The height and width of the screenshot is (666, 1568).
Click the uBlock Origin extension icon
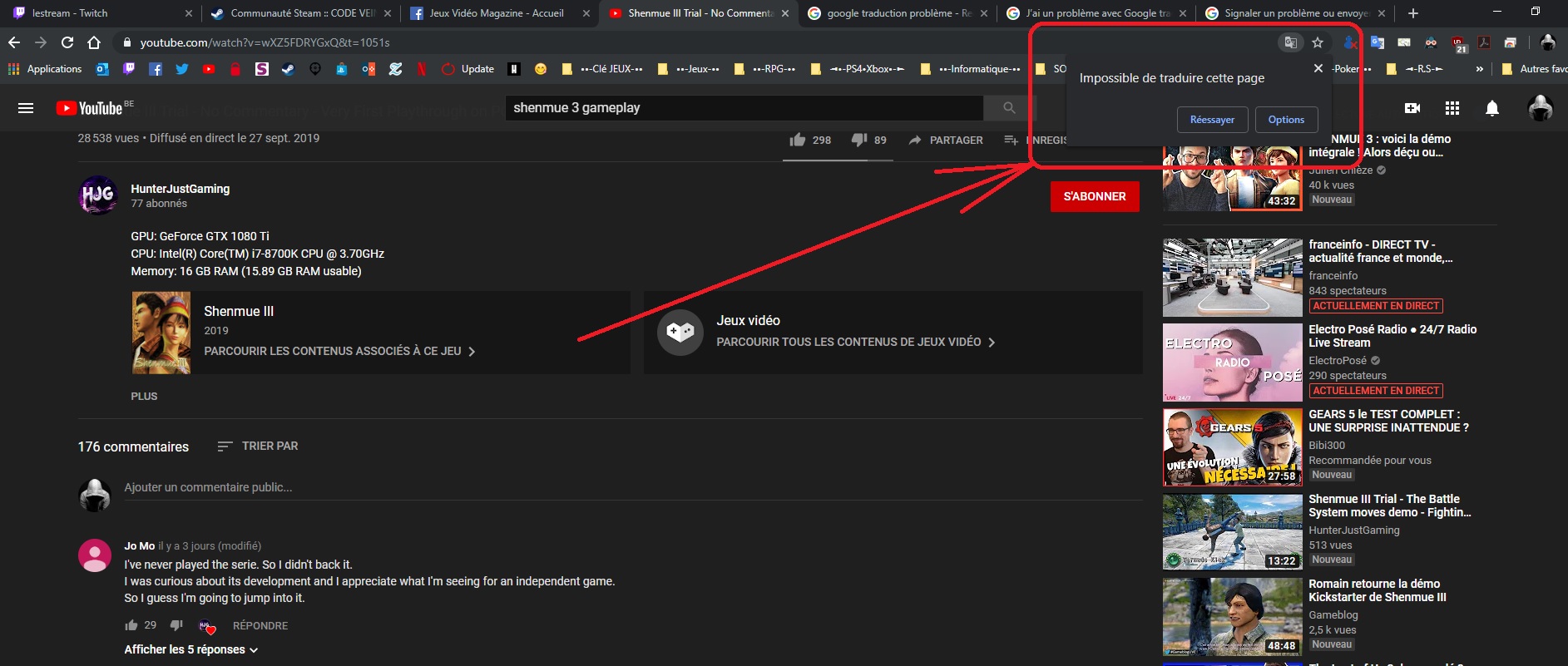pyautogui.click(x=1458, y=43)
